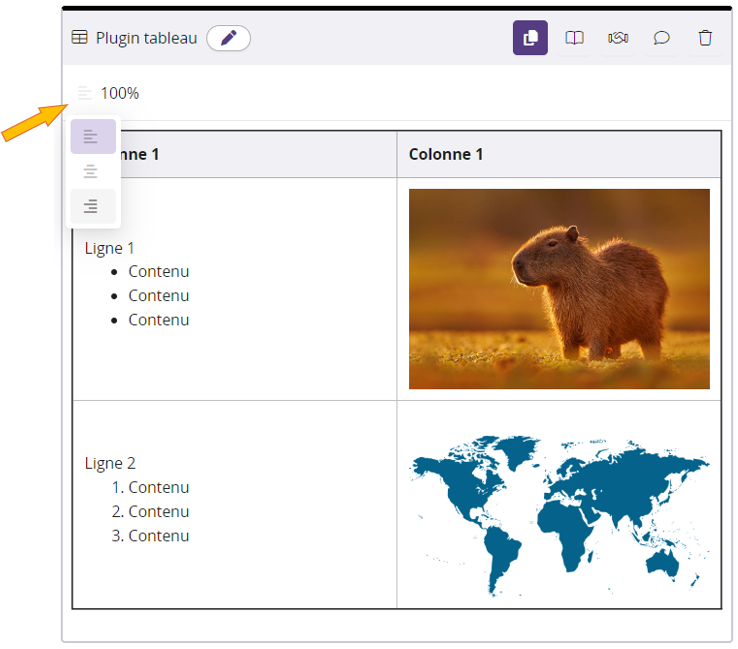The height and width of the screenshot is (649, 738).
Task: Delete the plugin with trash icon
Action: tap(705, 38)
